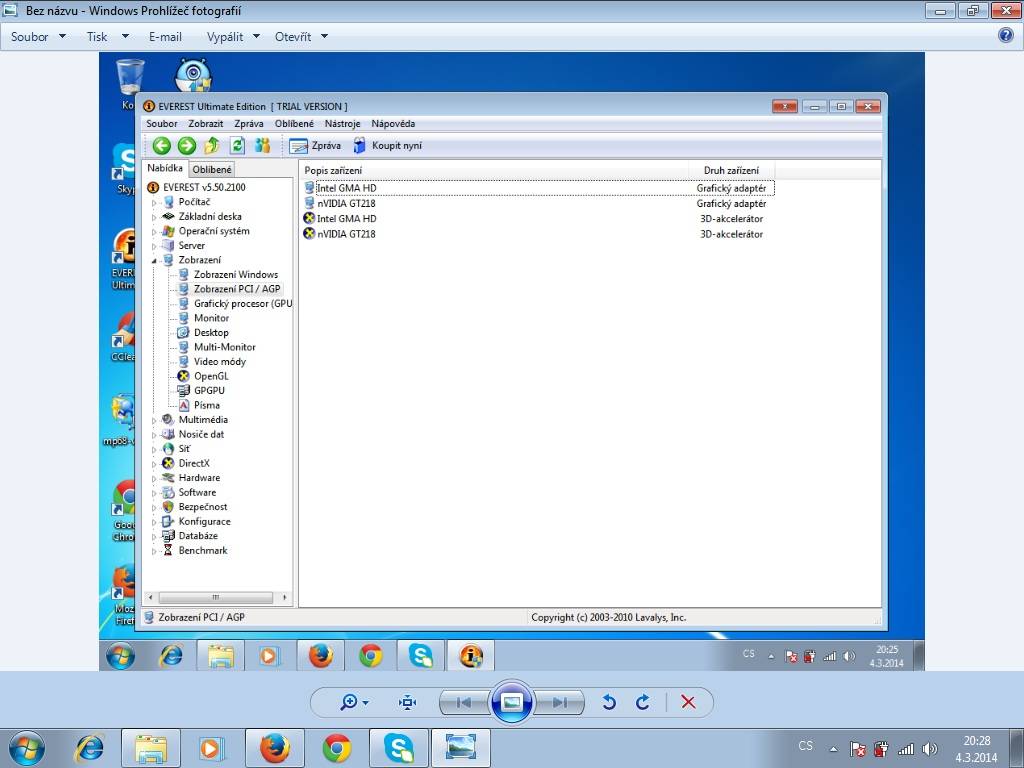
Task: Open the Zpráva report toolbar button
Action: coord(315,146)
